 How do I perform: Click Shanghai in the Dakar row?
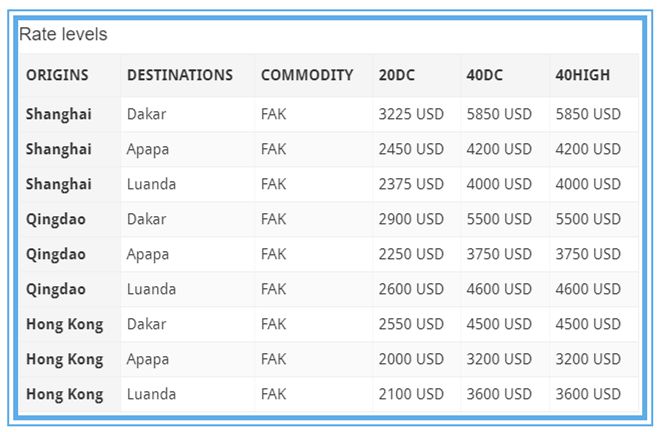(x=59, y=114)
